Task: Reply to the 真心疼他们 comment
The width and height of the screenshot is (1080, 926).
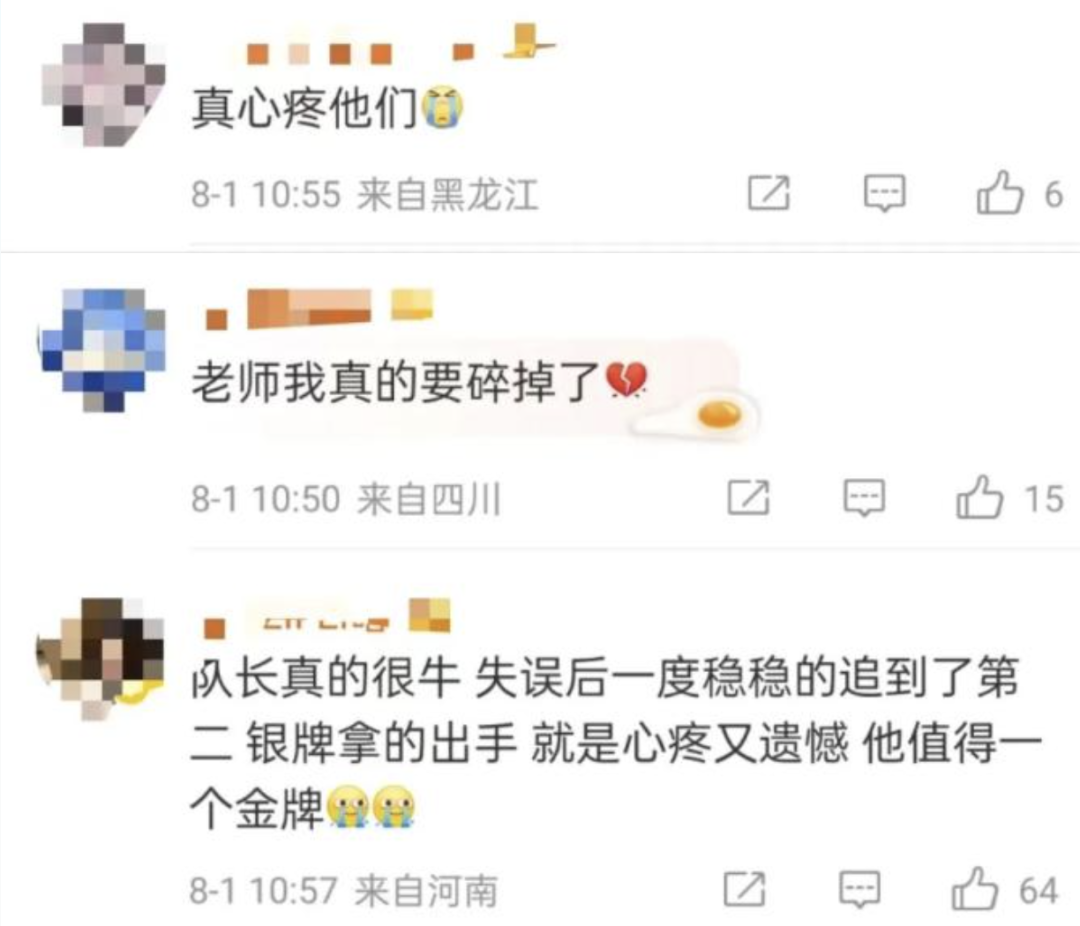Action: tap(884, 193)
